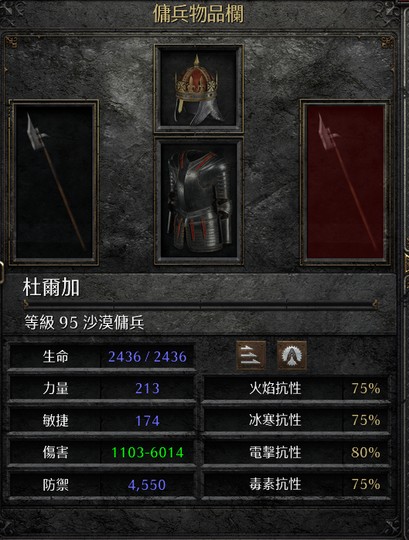Click the experience bar under mercenary name
The width and height of the screenshot is (409, 540).
200,304
